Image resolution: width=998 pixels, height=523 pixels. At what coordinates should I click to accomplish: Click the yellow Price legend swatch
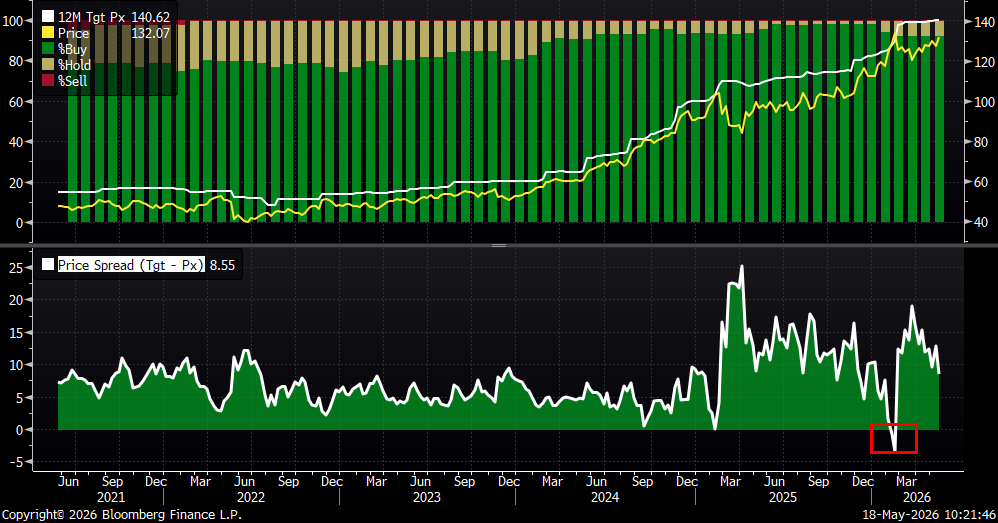point(48,32)
